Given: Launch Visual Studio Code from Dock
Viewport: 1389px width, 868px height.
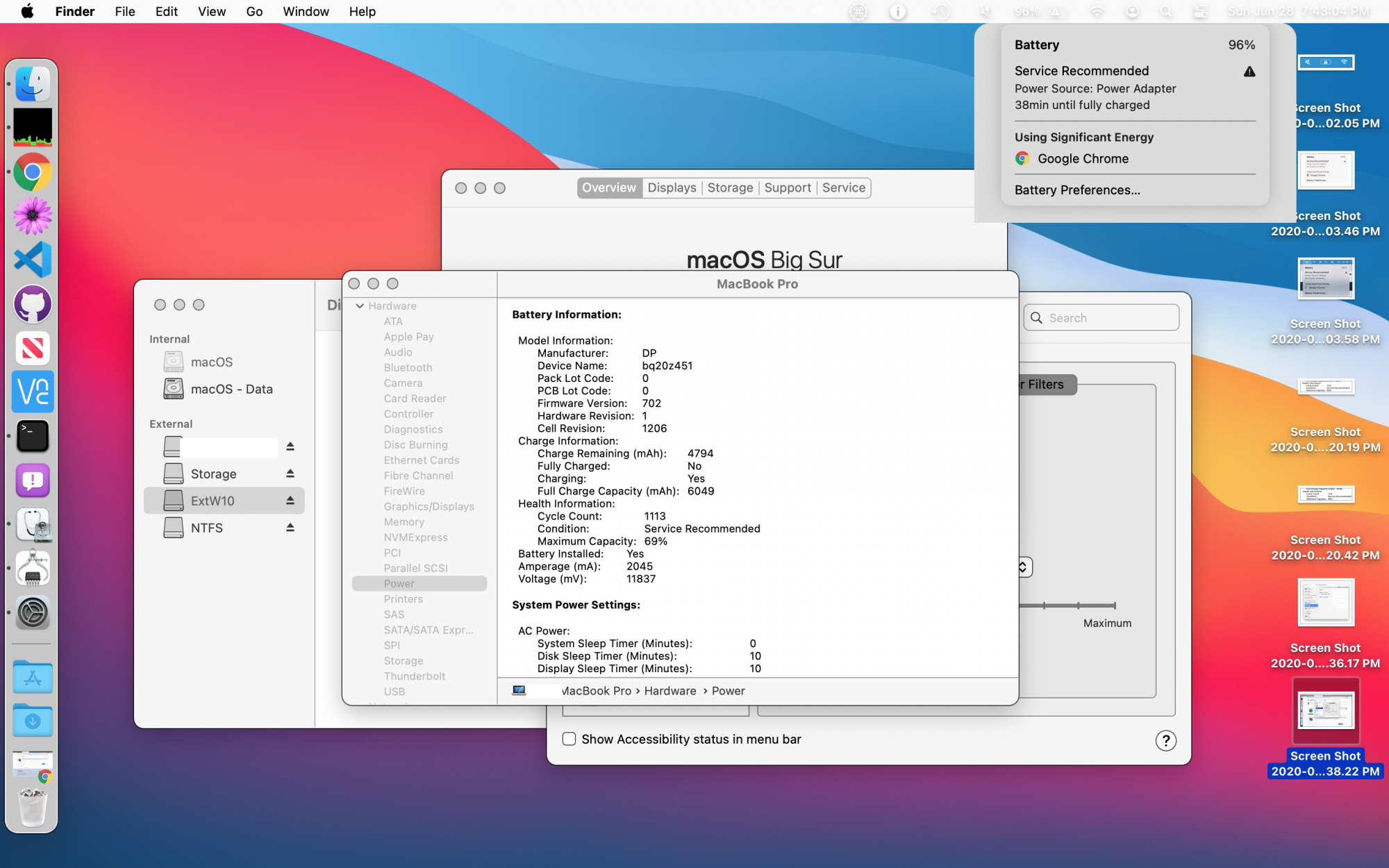Looking at the screenshot, I should (x=33, y=260).
